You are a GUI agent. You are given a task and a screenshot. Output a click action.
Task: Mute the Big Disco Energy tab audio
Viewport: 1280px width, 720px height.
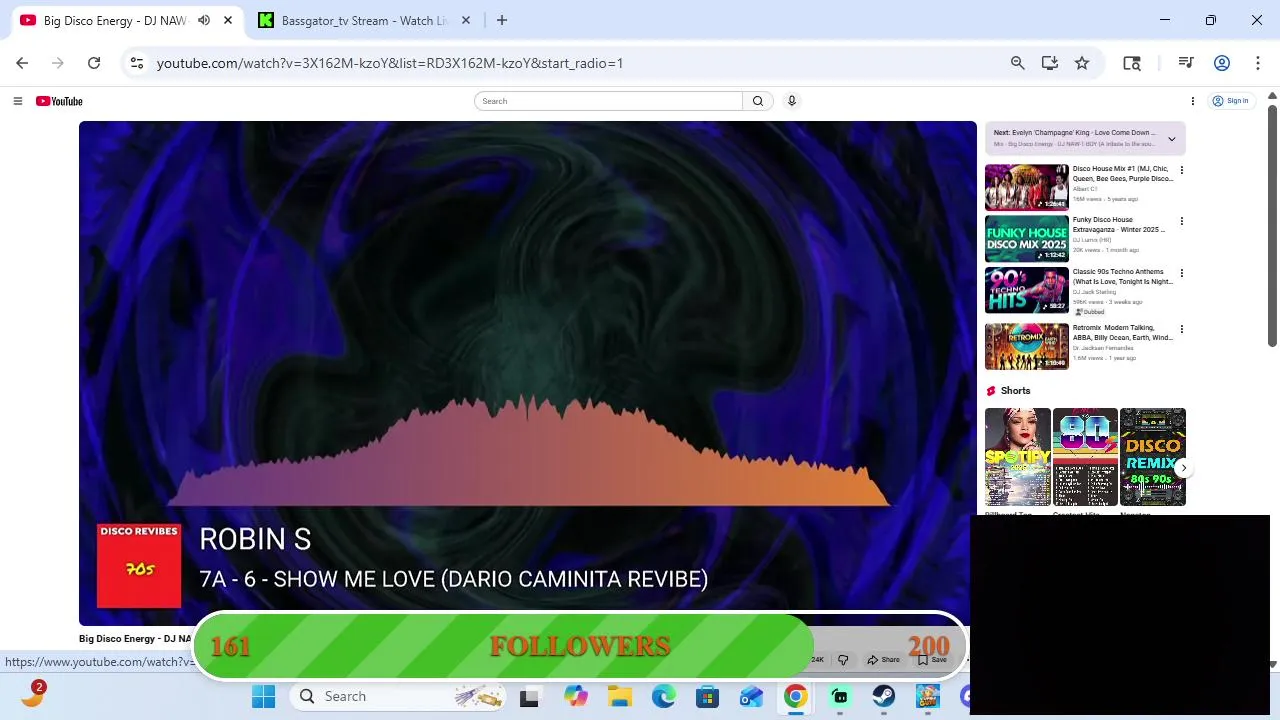(204, 20)
